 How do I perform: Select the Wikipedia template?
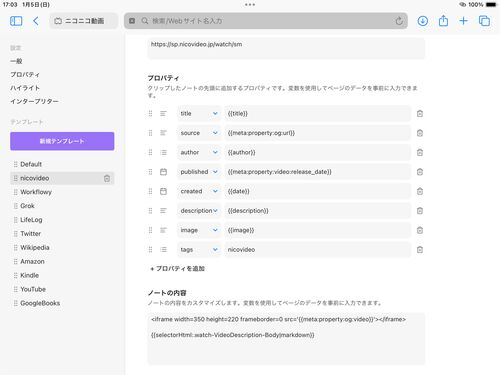click(x=62, y=248)
